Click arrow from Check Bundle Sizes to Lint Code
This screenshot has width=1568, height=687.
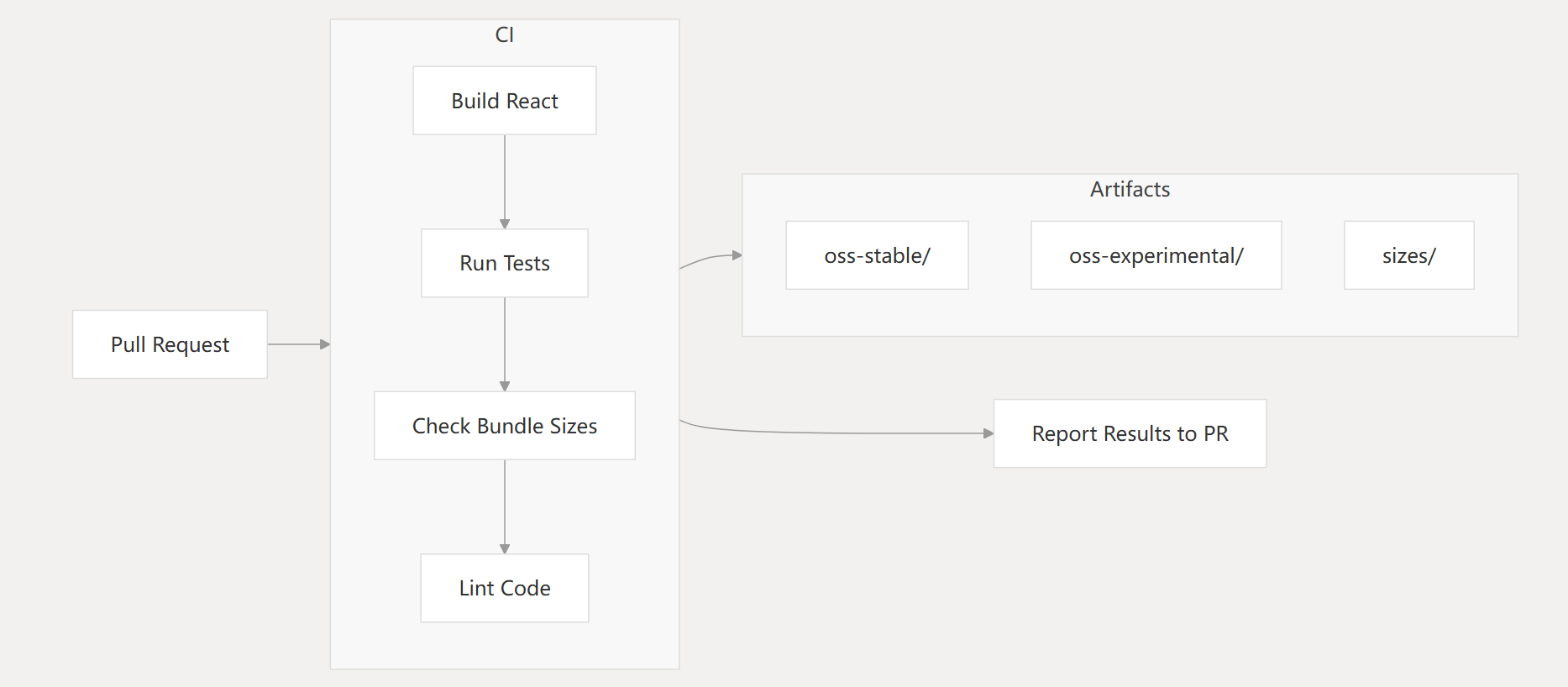tap(505, 506)
